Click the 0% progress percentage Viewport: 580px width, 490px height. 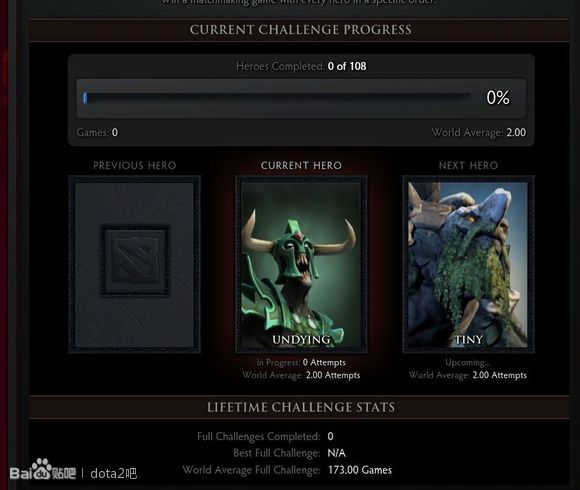[498, 98]
